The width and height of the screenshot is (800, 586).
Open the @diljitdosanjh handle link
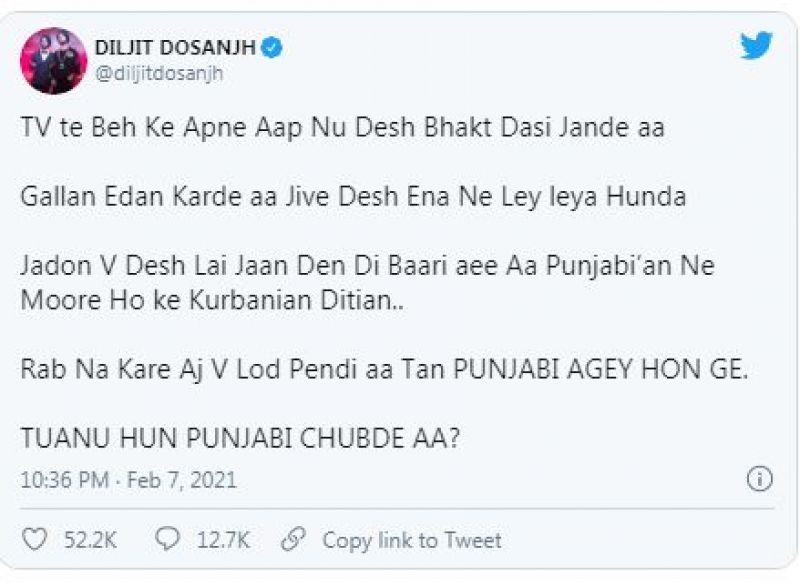click(x=159, y=73)
